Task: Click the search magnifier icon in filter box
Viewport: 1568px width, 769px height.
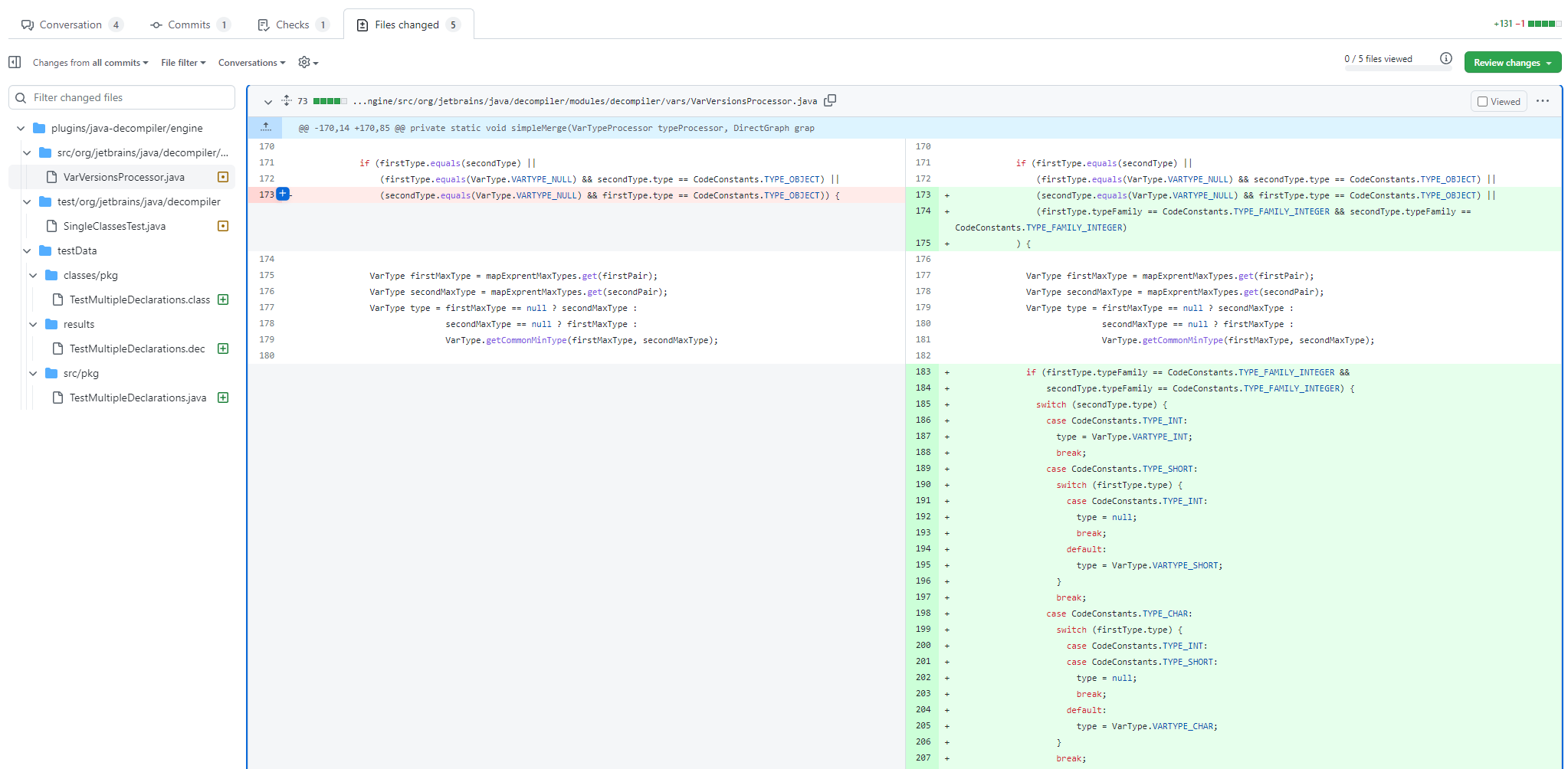Action: [x=21, y=97]
